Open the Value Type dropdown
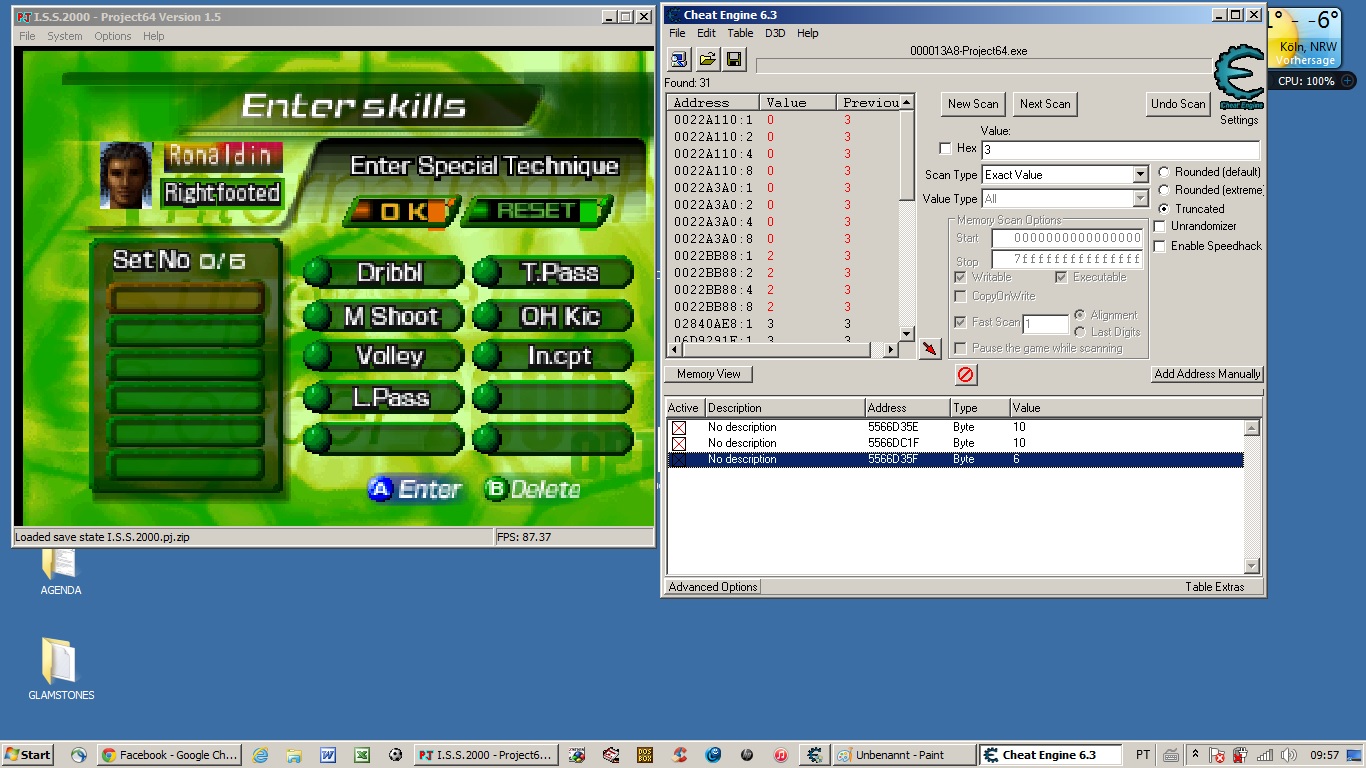 [x=1140, y=199]
